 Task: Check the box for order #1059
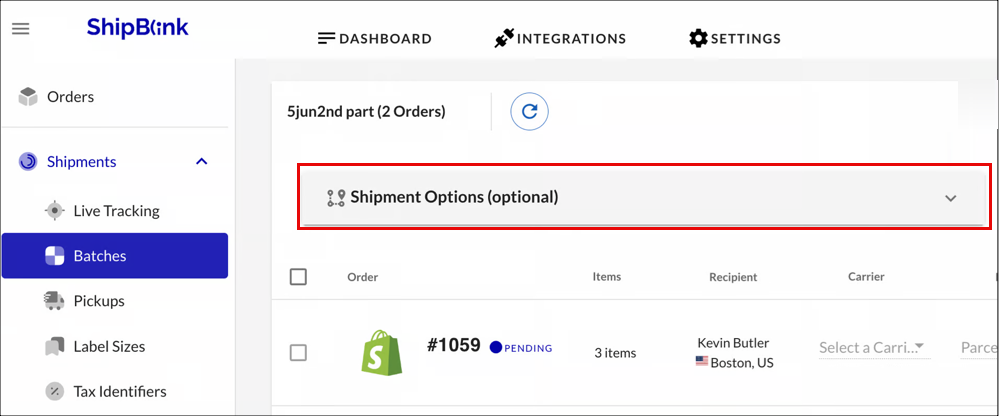pos(298,352)
